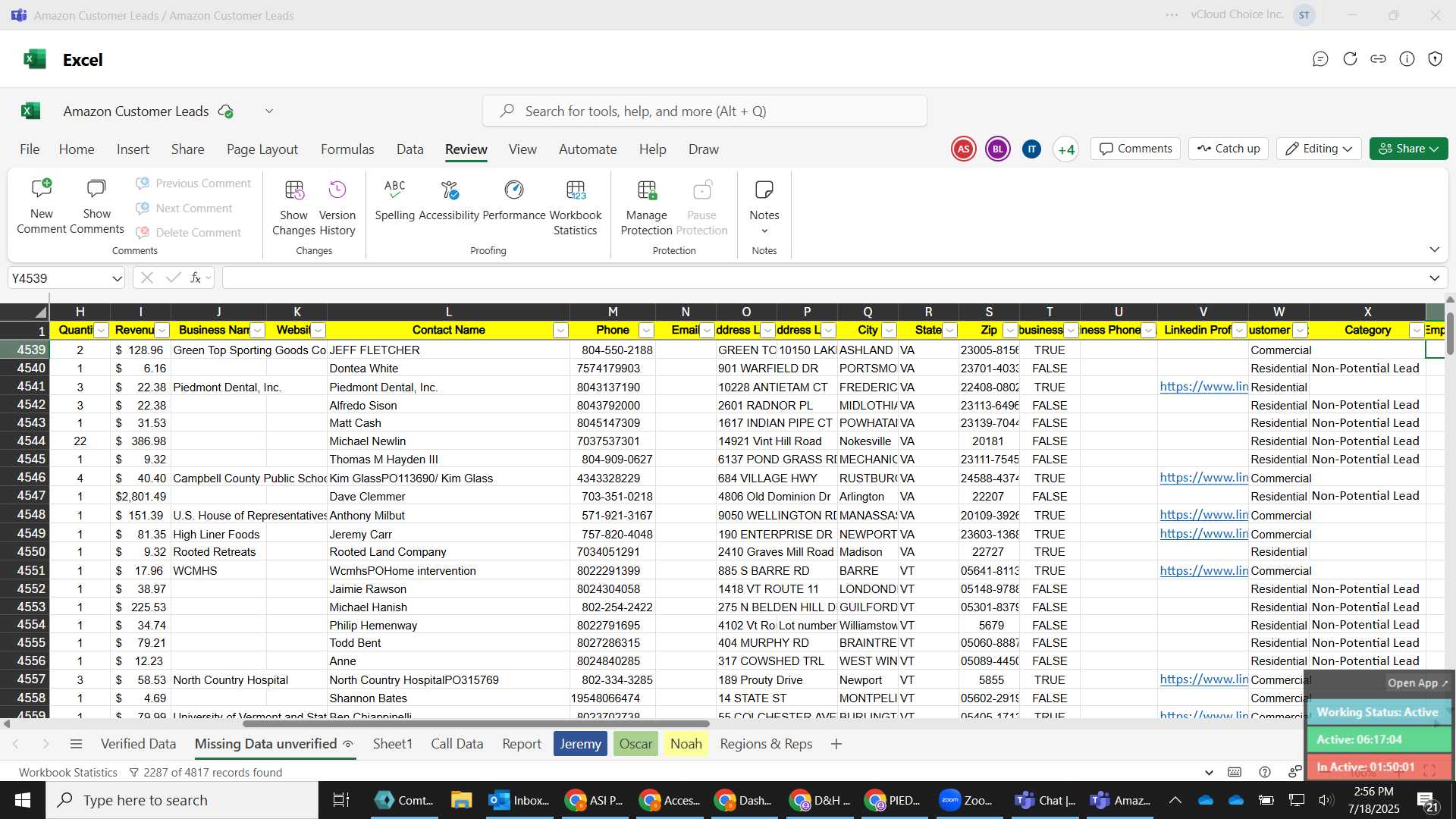Click the shield security icon
The image size is (1456, 819).
click(x=1435, y=59)
